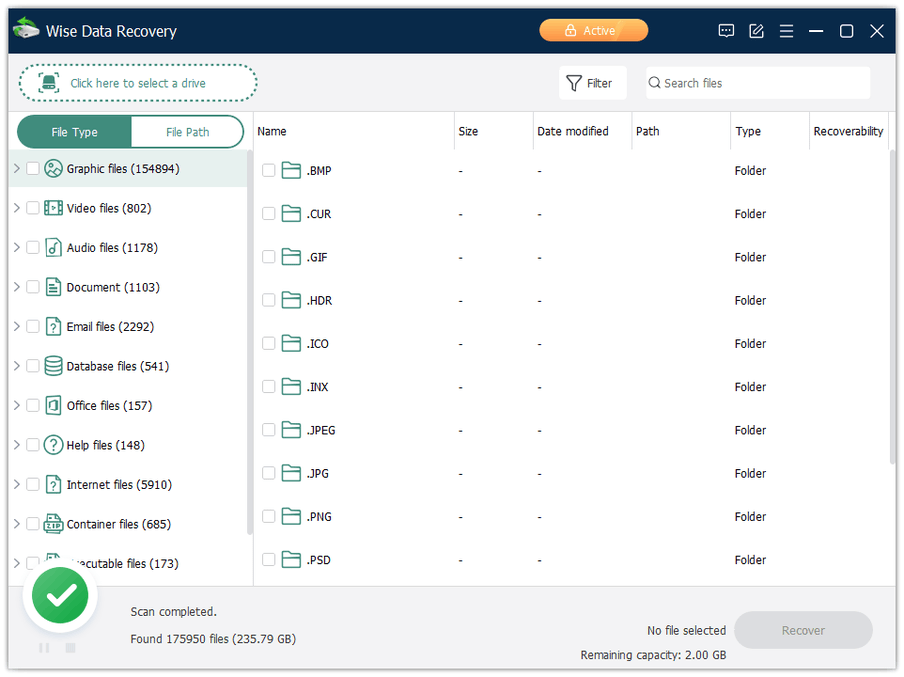Click the Recover button
Screen dimensions: 904x677
point(803,630)
